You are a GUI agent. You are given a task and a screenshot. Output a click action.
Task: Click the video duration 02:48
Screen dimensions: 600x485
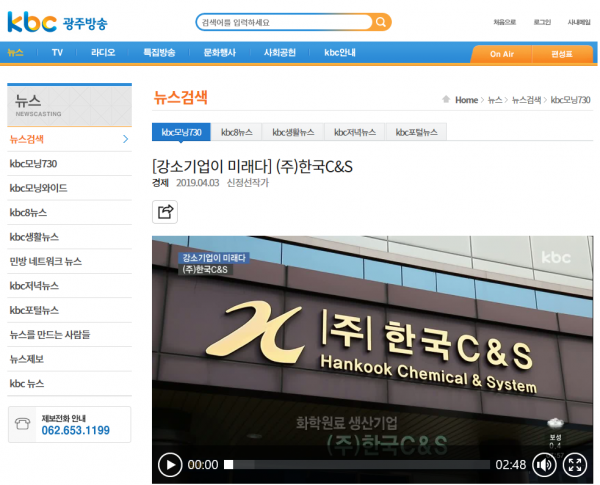pyautogui.click(x=510, y=465)
